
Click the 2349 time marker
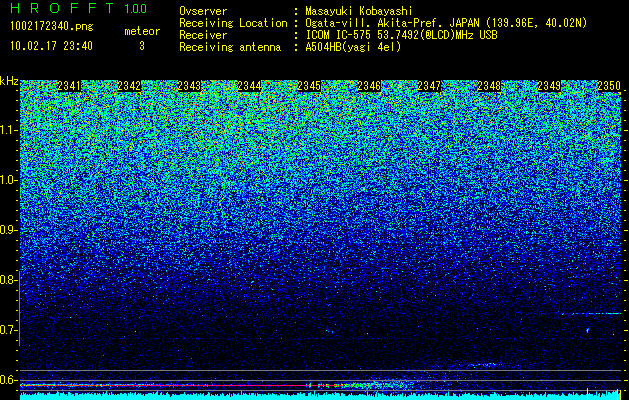click(x=549, y=86)
